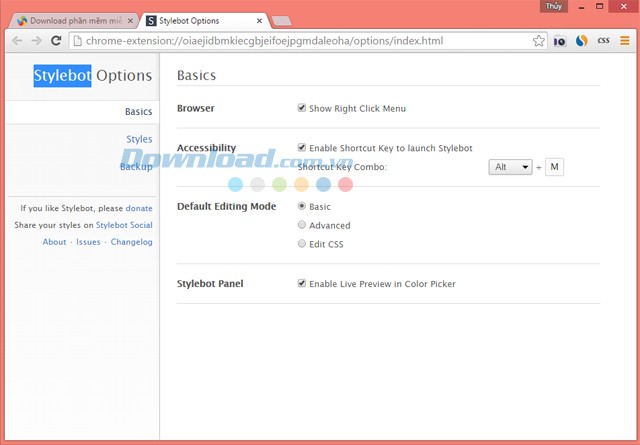640x445 pixels.
Task: Open the Chrome hamburger menu
Action: (625, 41)
